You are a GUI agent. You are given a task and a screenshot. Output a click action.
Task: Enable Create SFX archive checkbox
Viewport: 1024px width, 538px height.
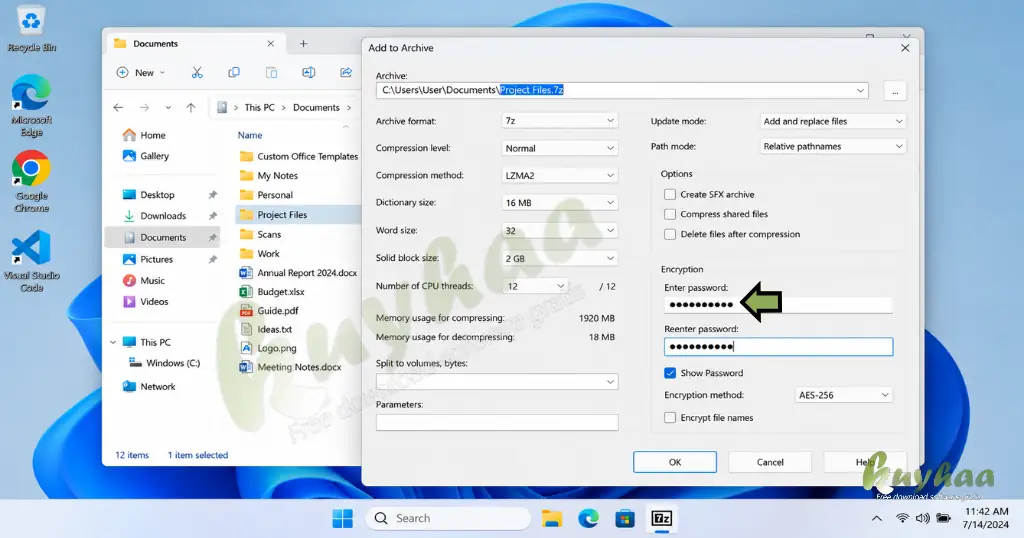pyautogui.click(x=670, y=195)
